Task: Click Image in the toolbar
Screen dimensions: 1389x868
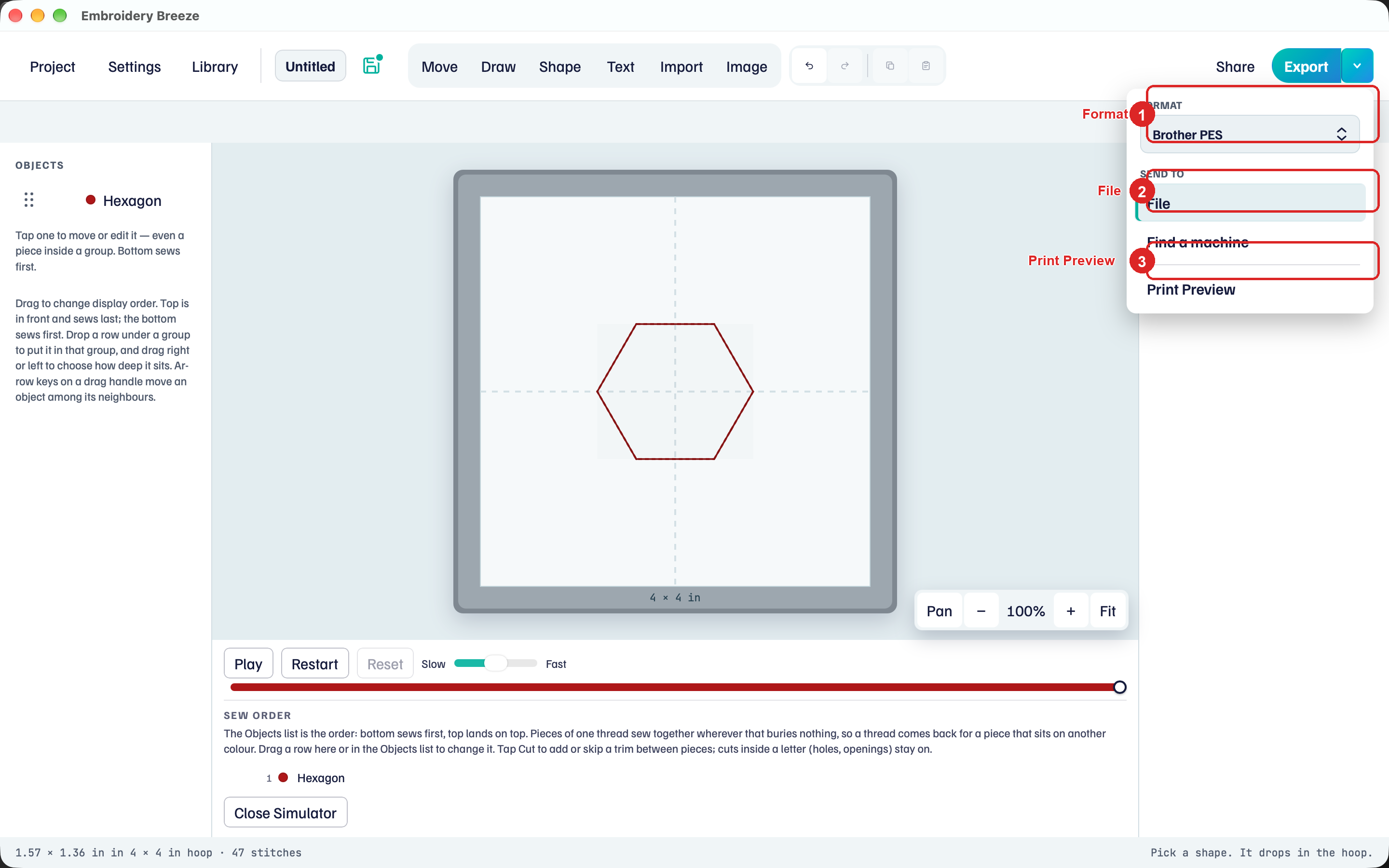Action: (x=746, y=67)
